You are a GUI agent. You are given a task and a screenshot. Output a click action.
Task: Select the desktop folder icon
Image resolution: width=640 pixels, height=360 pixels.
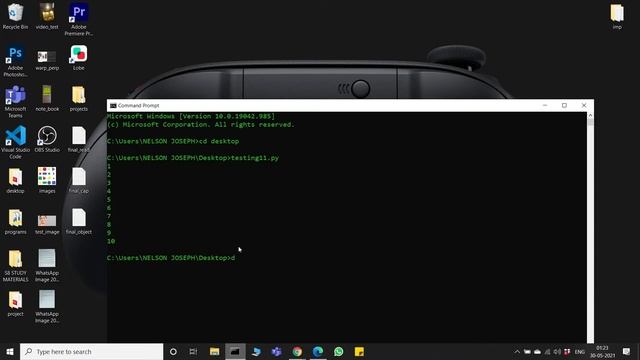tap(16, 180)
